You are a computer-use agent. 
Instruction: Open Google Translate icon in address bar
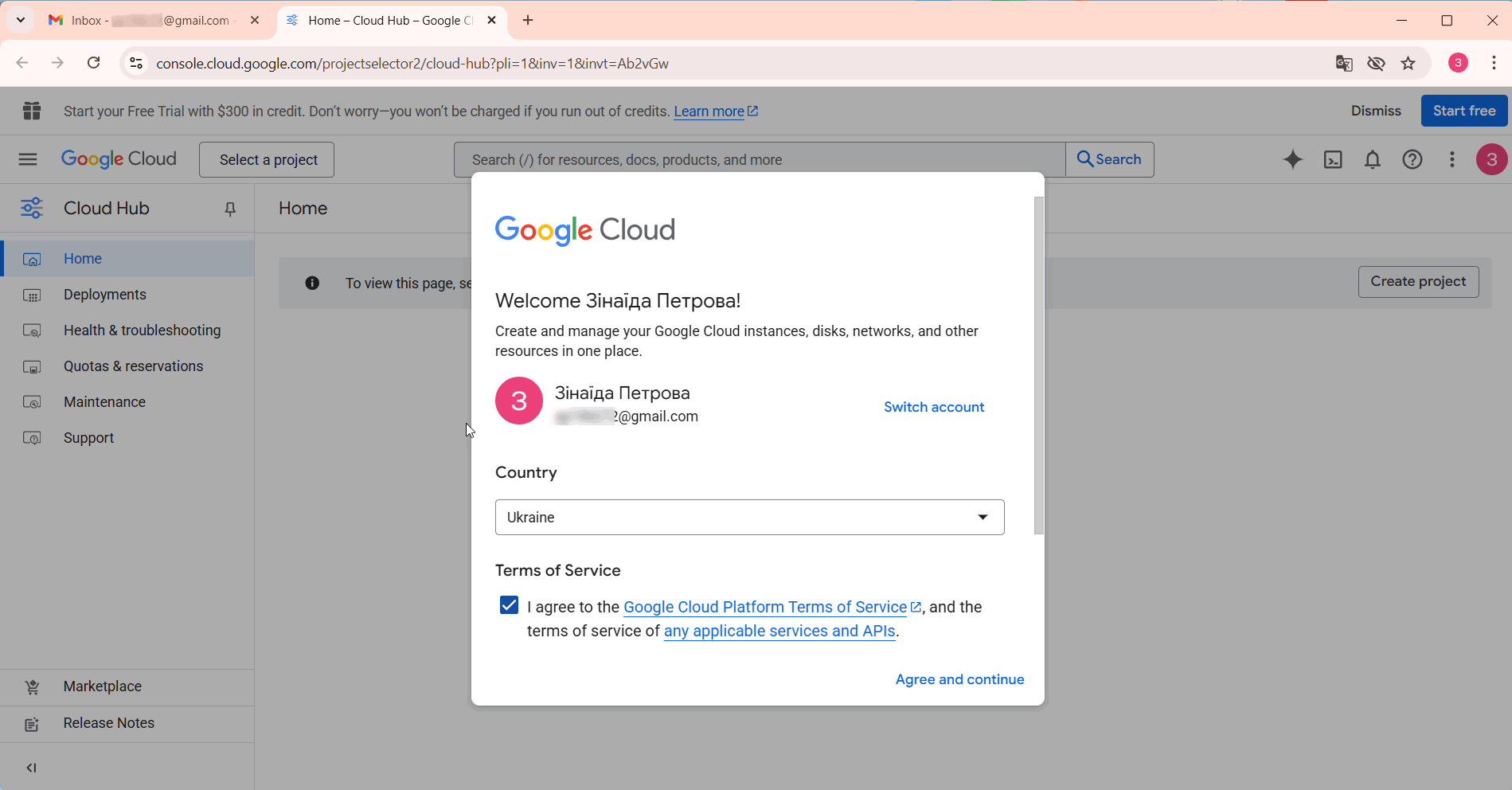pos(1344,63)
